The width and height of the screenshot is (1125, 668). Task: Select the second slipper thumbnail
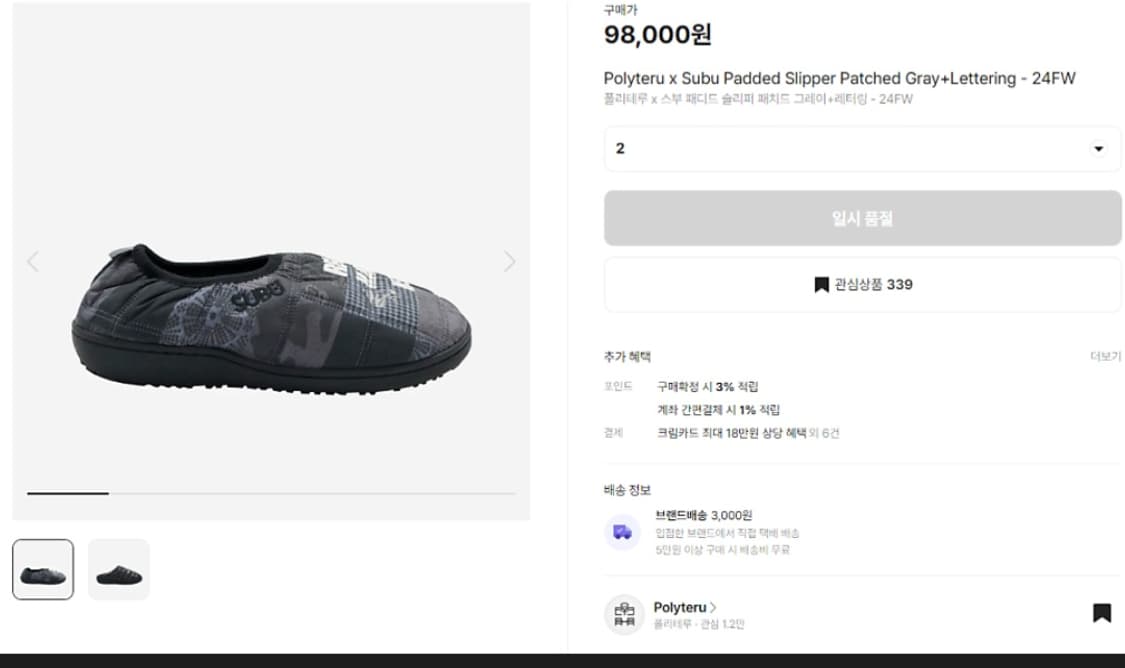tap(119, 570)
